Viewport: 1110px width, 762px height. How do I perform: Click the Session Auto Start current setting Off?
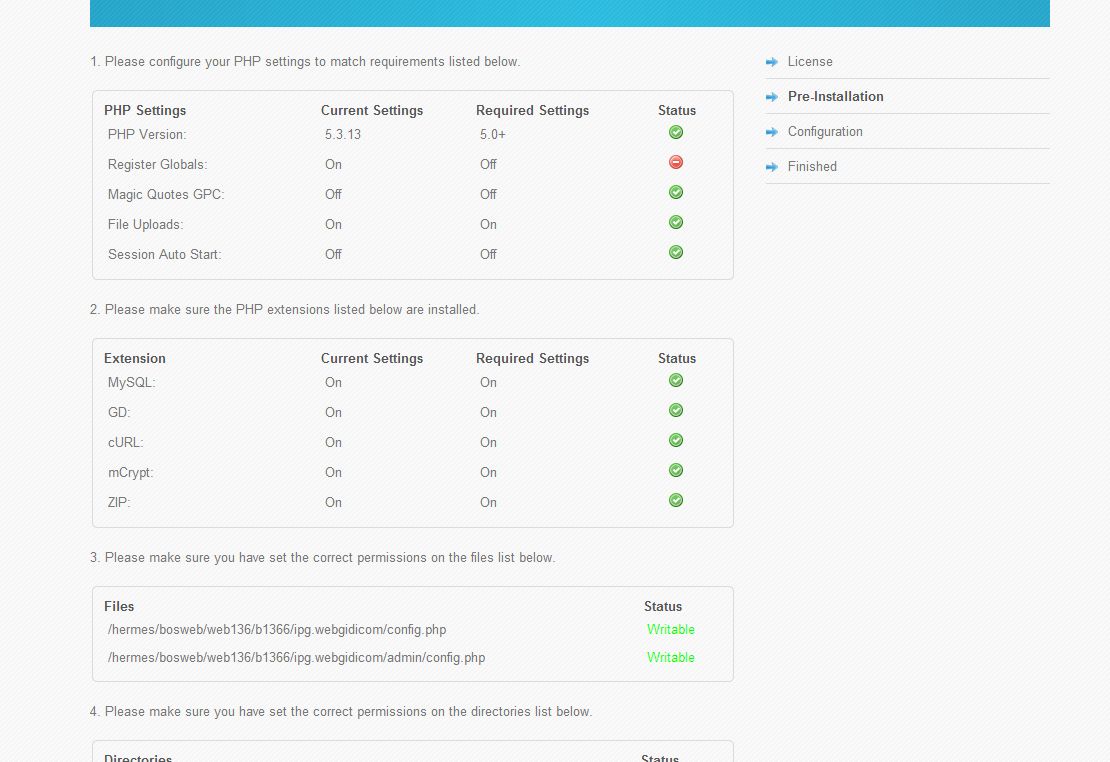pyautogui.click(x=333, y=254)
